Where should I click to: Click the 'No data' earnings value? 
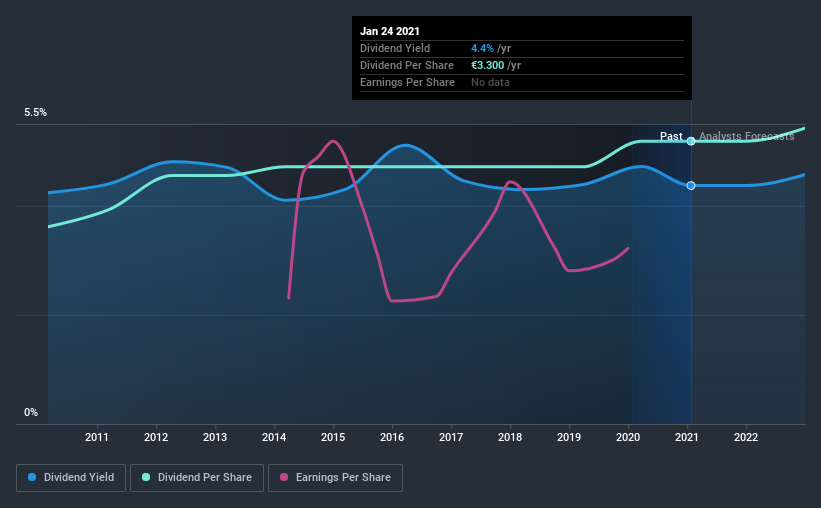tap(490, 82)
